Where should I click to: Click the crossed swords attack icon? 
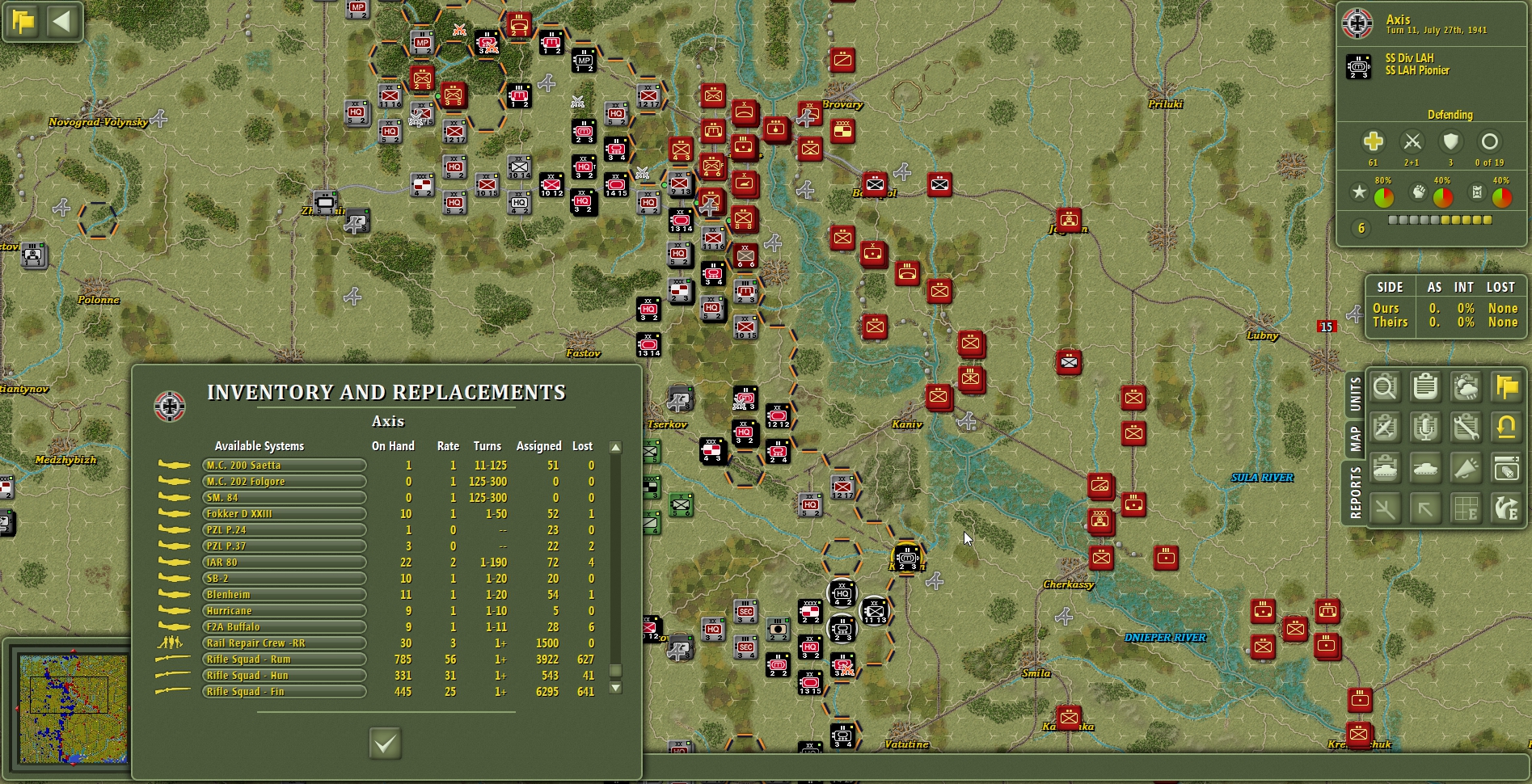coord(1412,142)
